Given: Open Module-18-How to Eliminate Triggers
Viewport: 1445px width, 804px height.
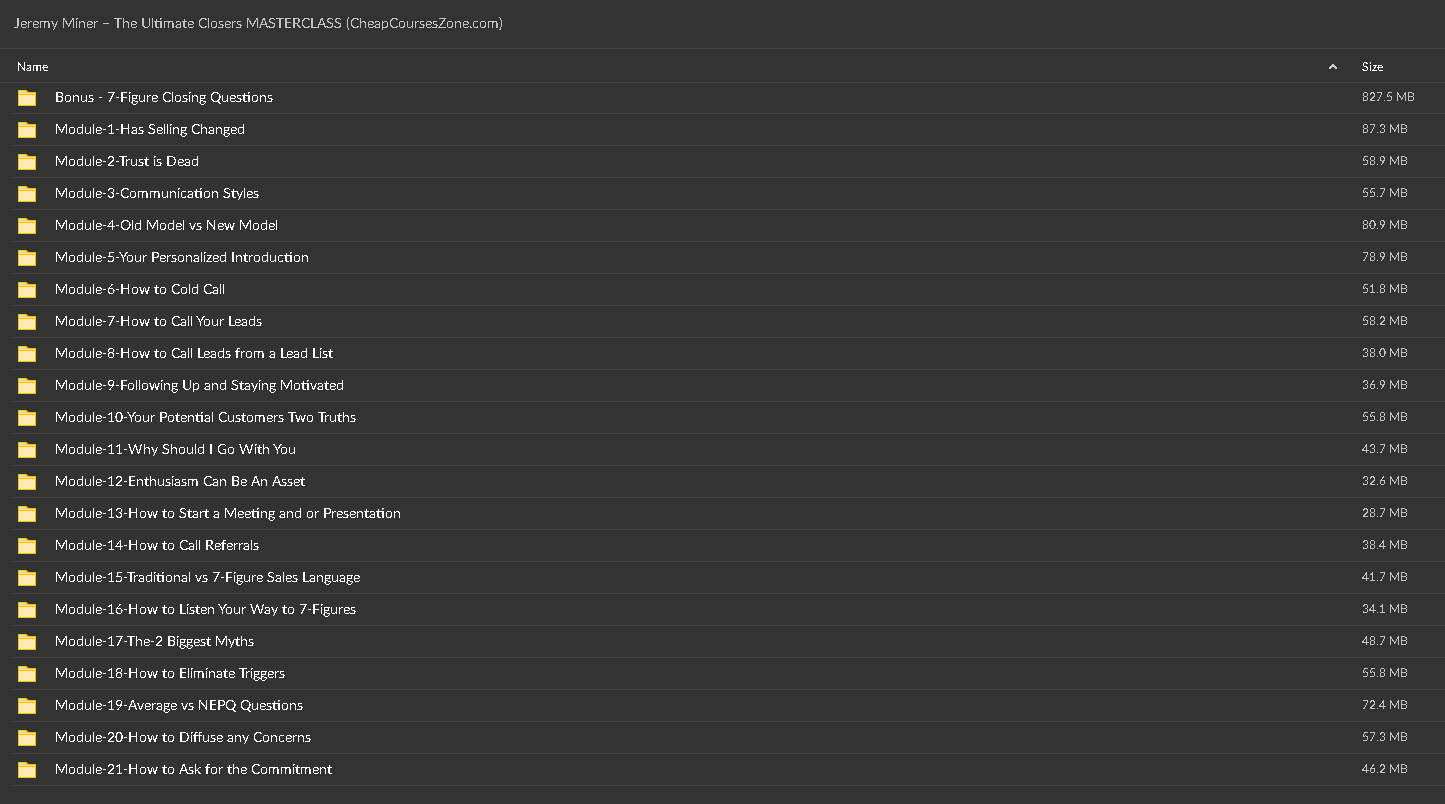Looking at the screenshot, I should coord(170,673).
